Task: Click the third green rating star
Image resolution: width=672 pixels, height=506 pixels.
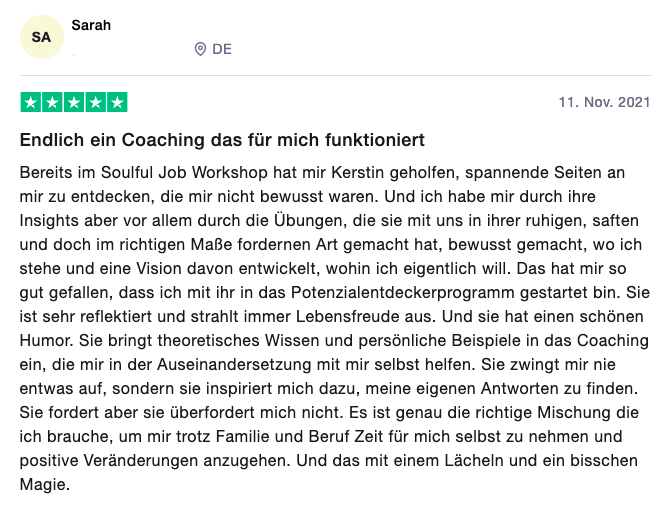Action: tap(74, 102)
